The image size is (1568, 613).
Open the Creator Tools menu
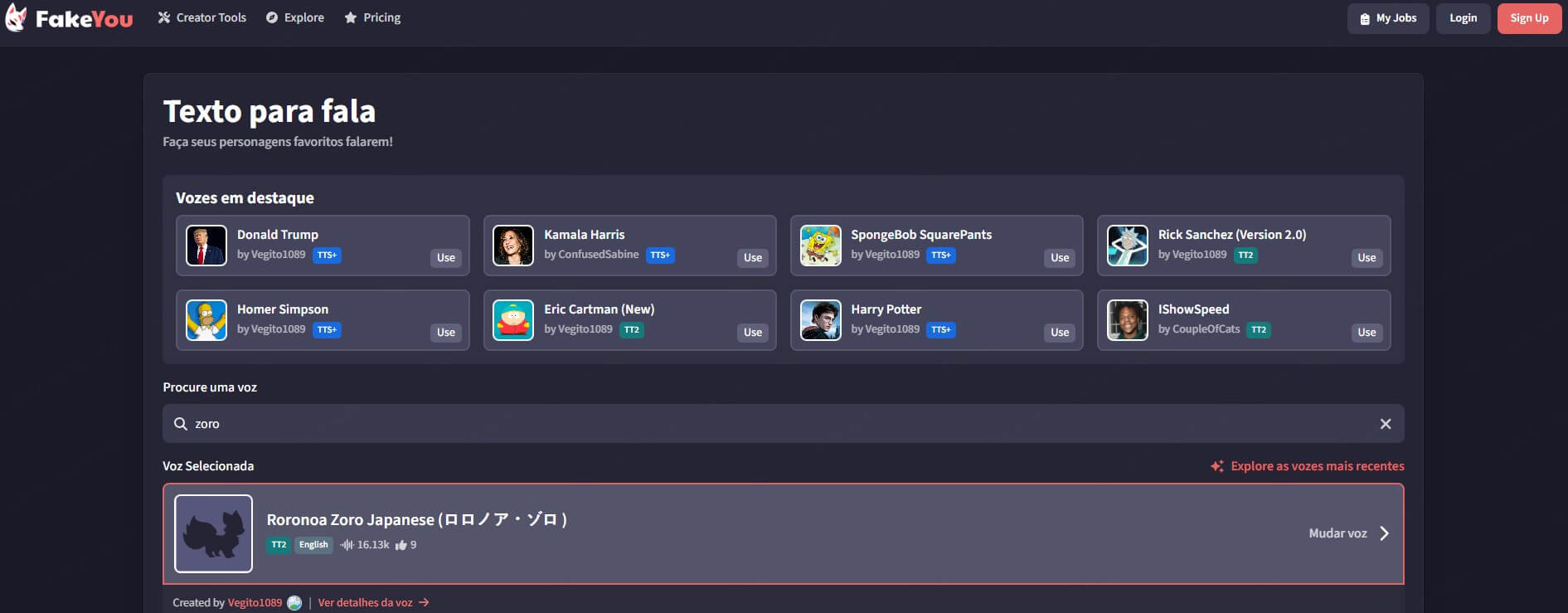[202, 17]
